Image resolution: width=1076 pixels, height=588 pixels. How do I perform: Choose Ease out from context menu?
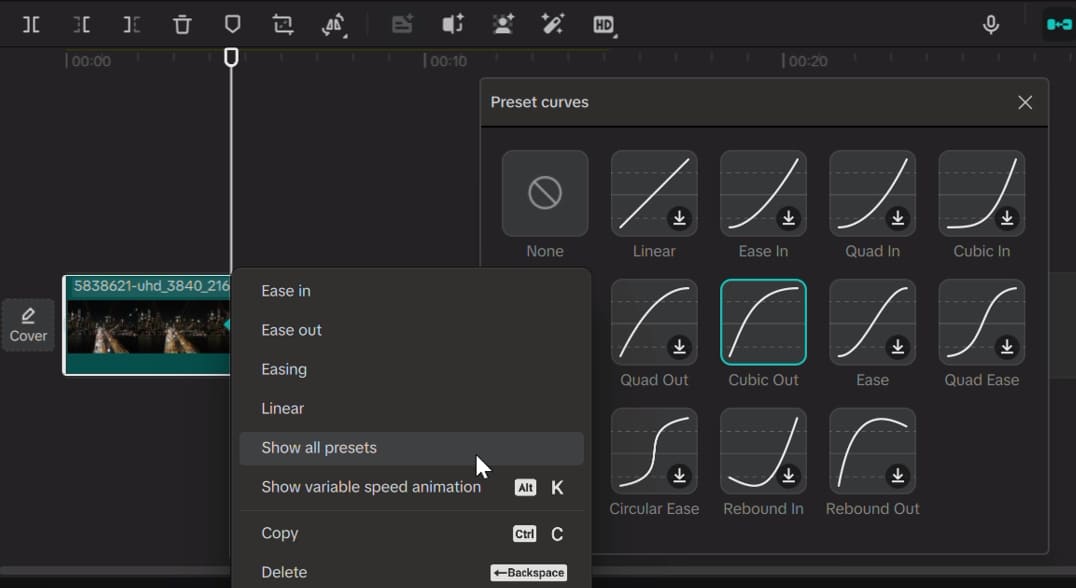pos(412,330)
